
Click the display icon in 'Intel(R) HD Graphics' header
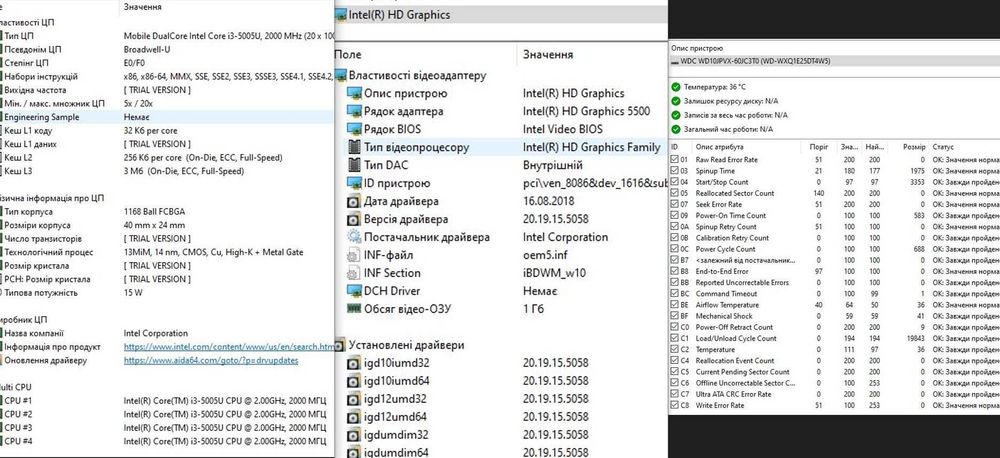pos(341,15)
